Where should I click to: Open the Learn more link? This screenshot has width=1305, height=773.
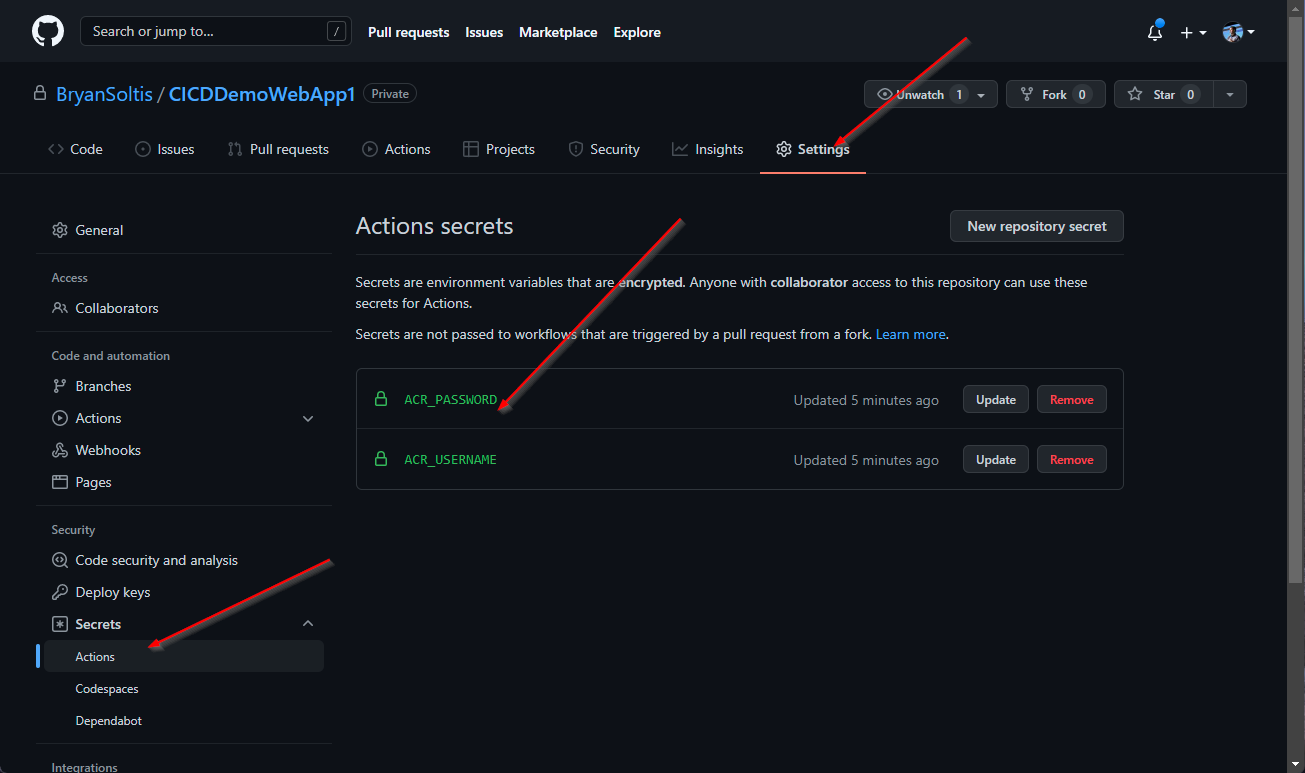(x=910, y=334)
